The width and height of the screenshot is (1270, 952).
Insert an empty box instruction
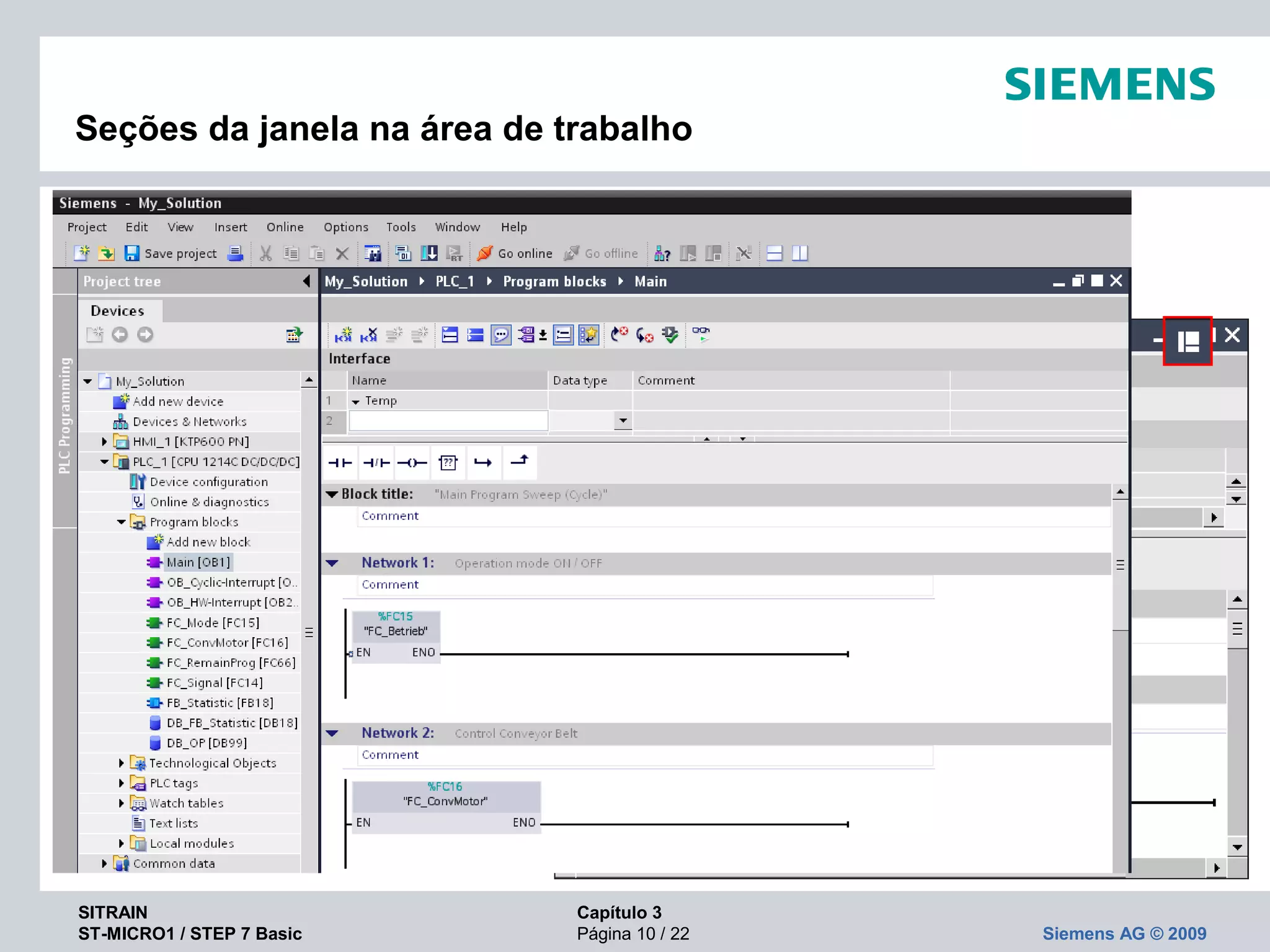coord(448,462)
